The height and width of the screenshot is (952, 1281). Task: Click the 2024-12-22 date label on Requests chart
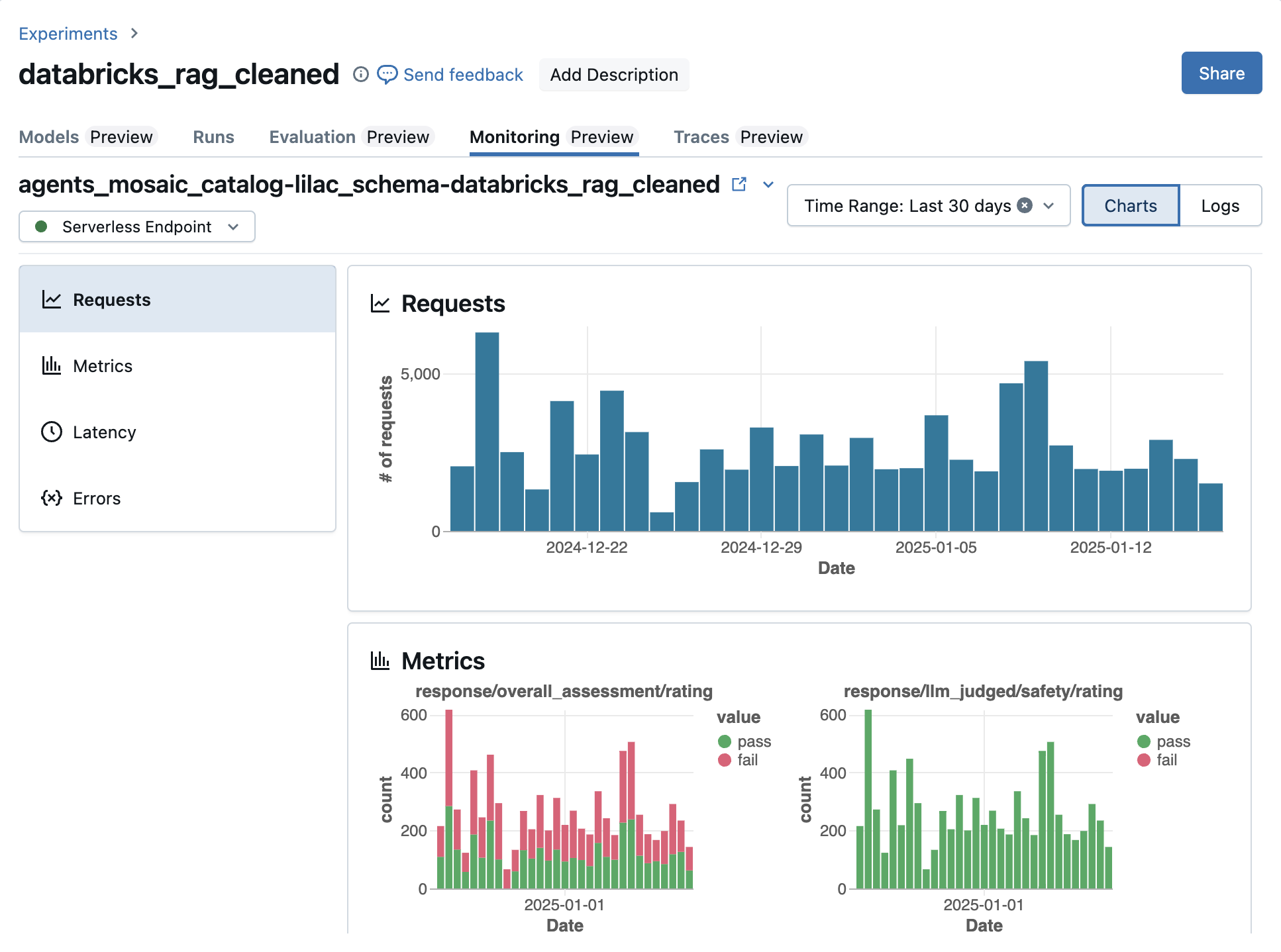coord(587,547)
